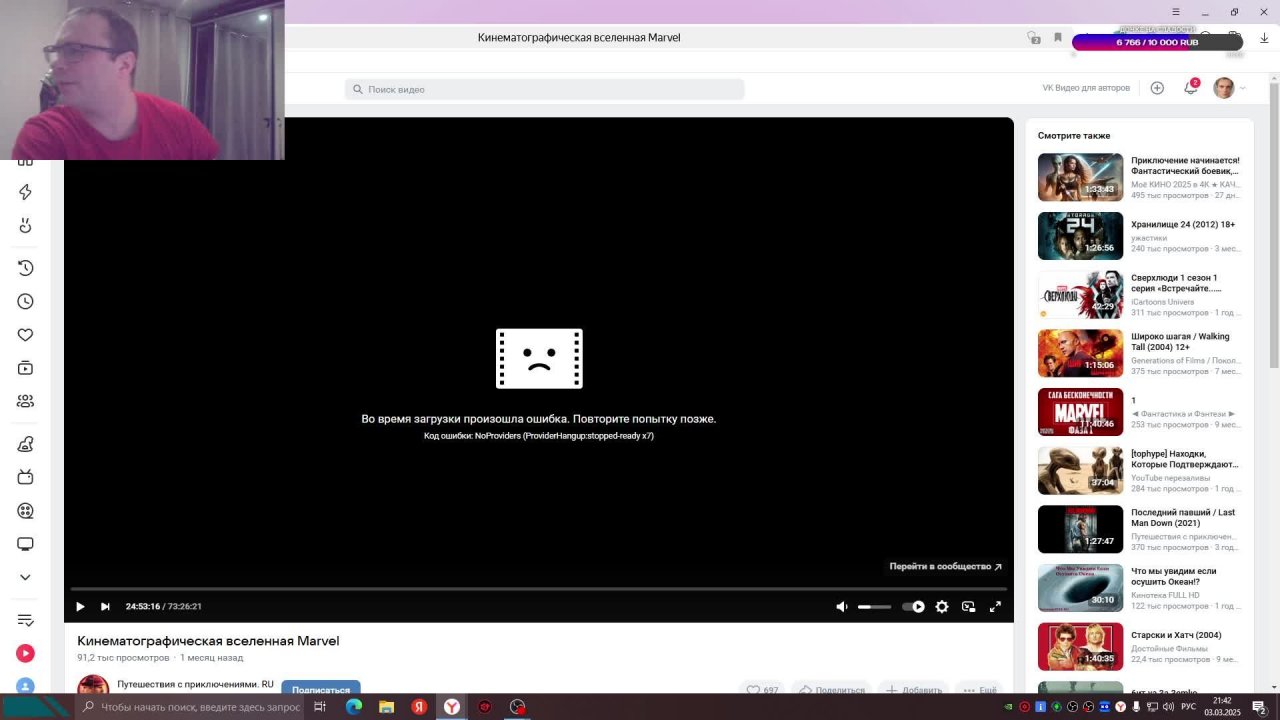Open player settings gear

pyautogui.click(x=942, y=606)
